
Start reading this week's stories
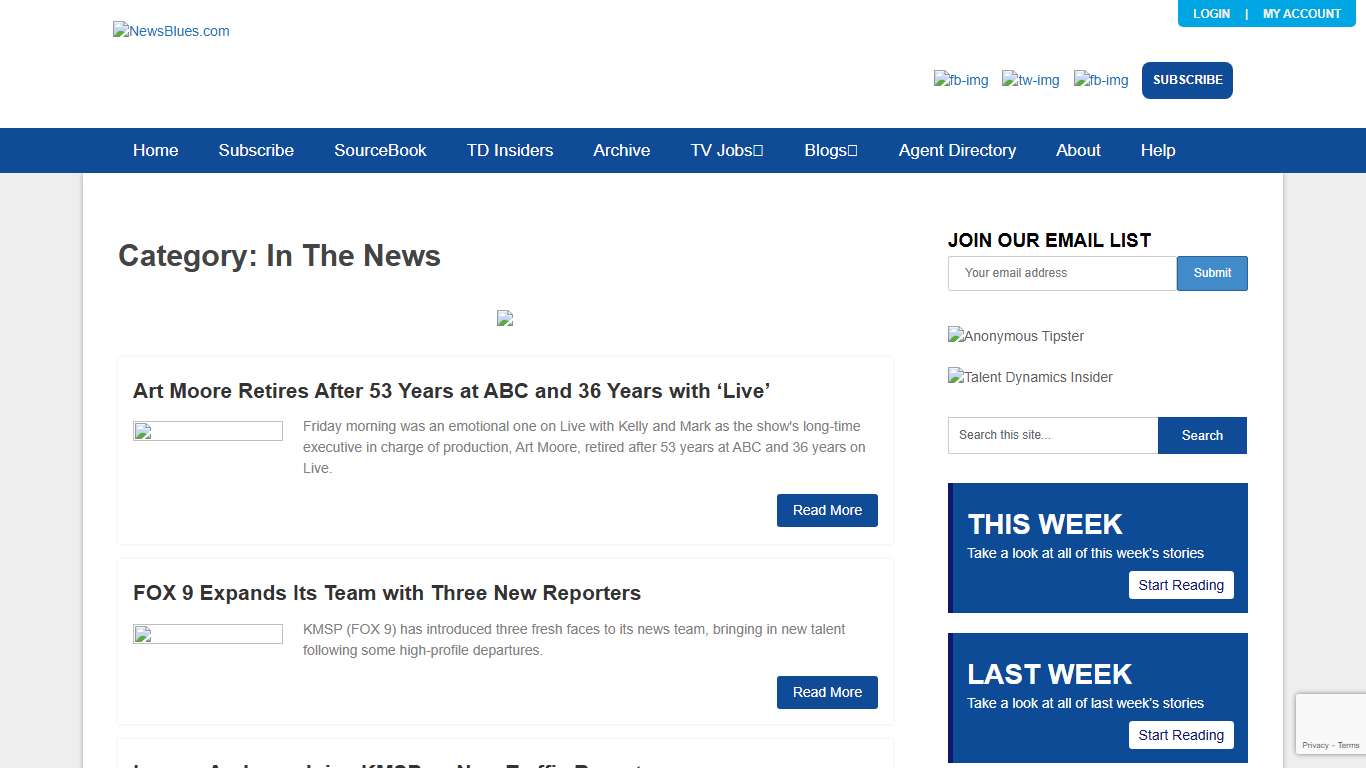pyautogui.click(x=1181, y=585)
